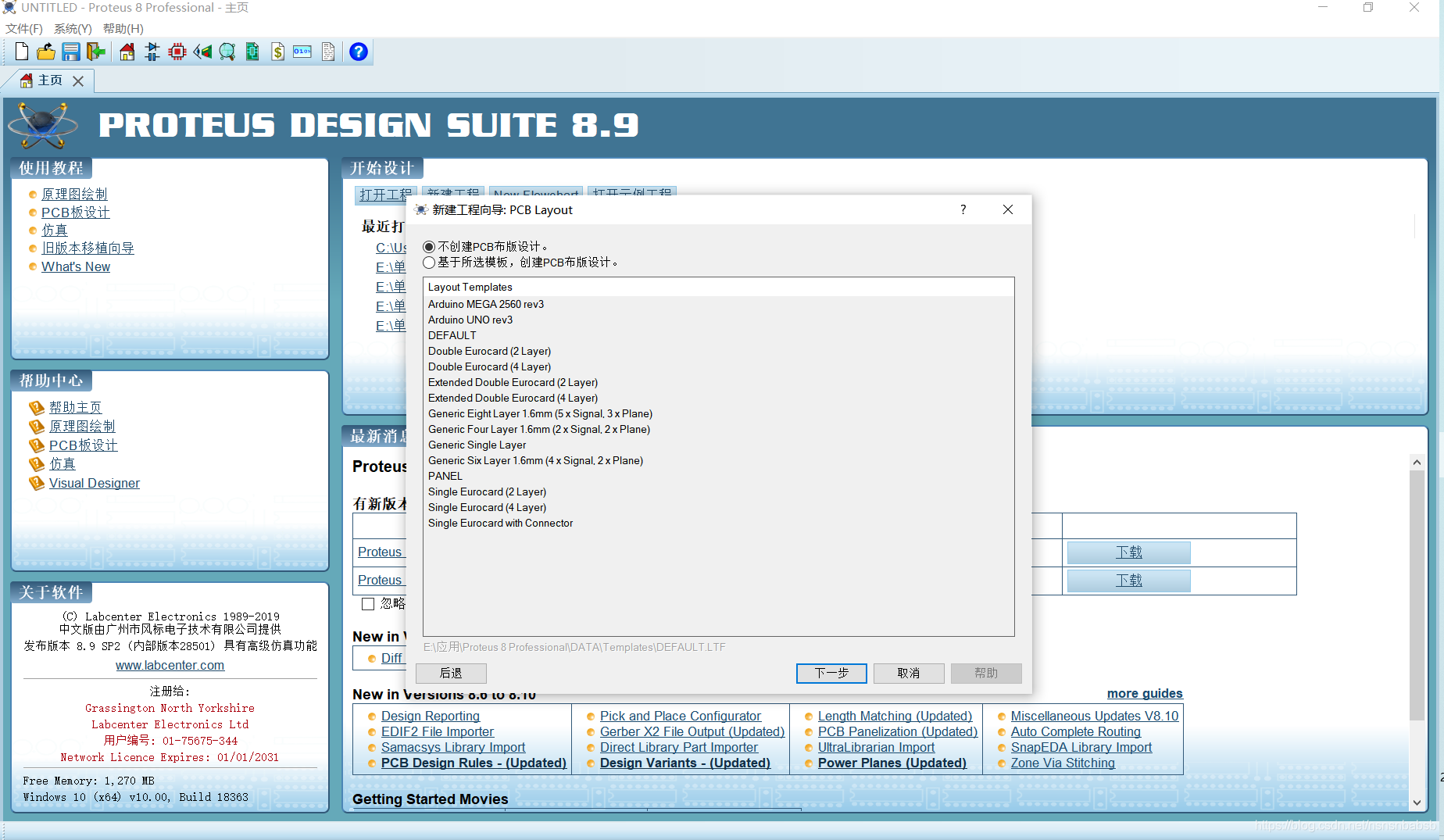1444x840 pixels.
Task: Select the PANEL template
Action: pyautogui.click(x=719, y=476)
